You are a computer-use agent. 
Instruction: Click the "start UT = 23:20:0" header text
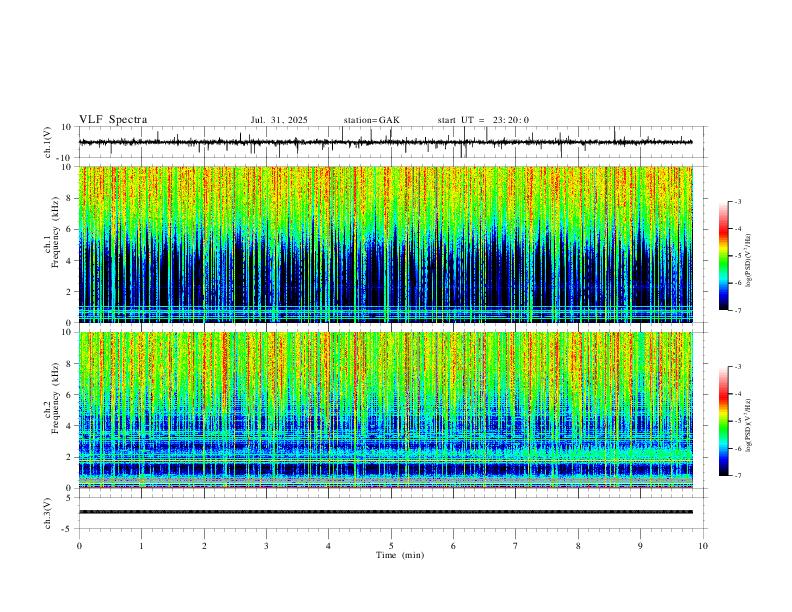pyautogui.click(x=483, y=120)
